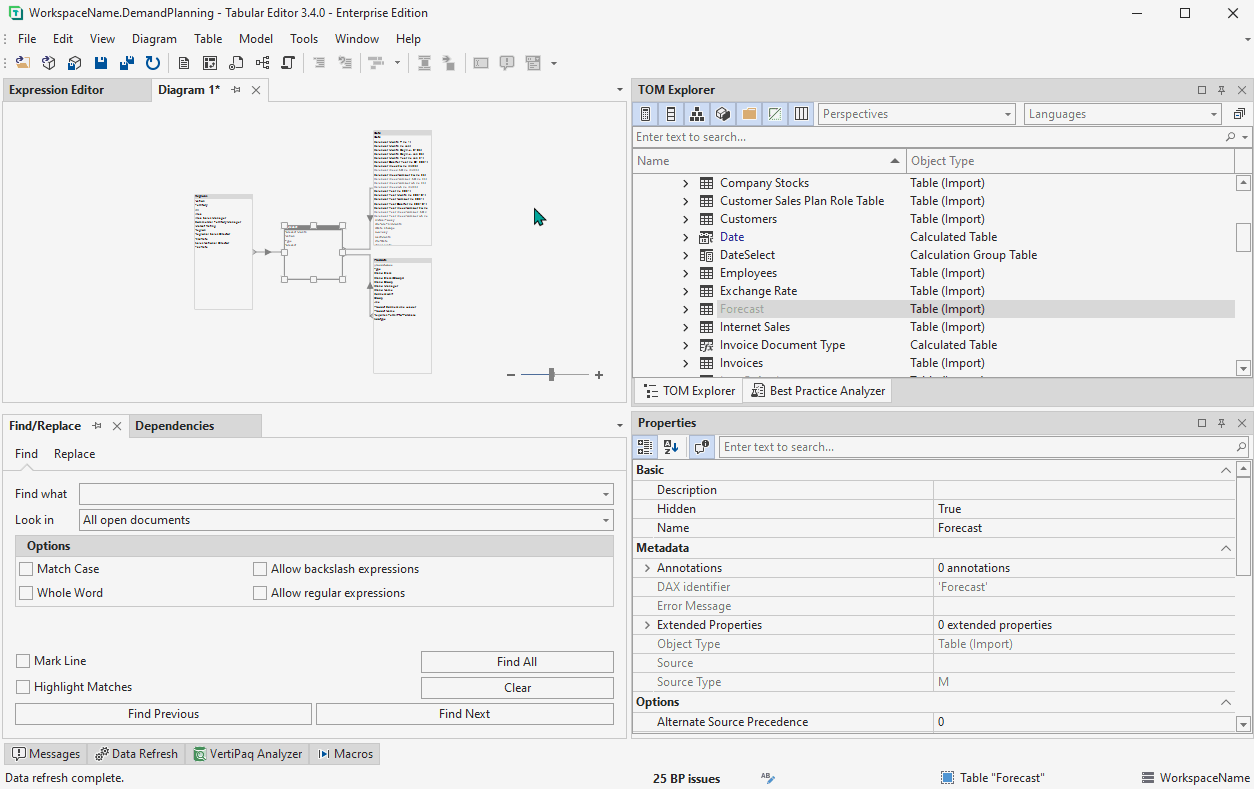Open the Model menu
1254x789 pixels.
tap(256, 38)
